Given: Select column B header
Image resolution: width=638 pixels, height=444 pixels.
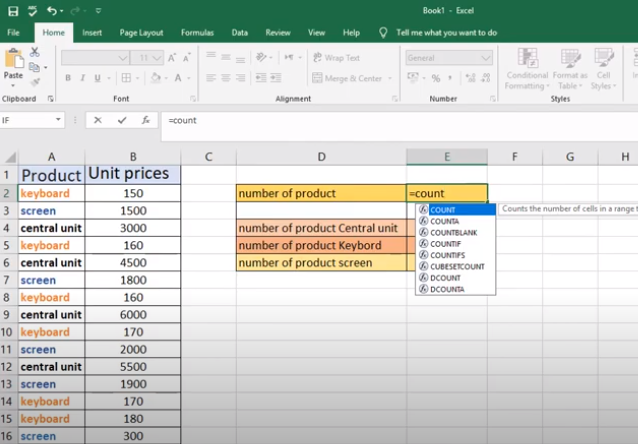Looking at the screenshot, I should 133,156.
